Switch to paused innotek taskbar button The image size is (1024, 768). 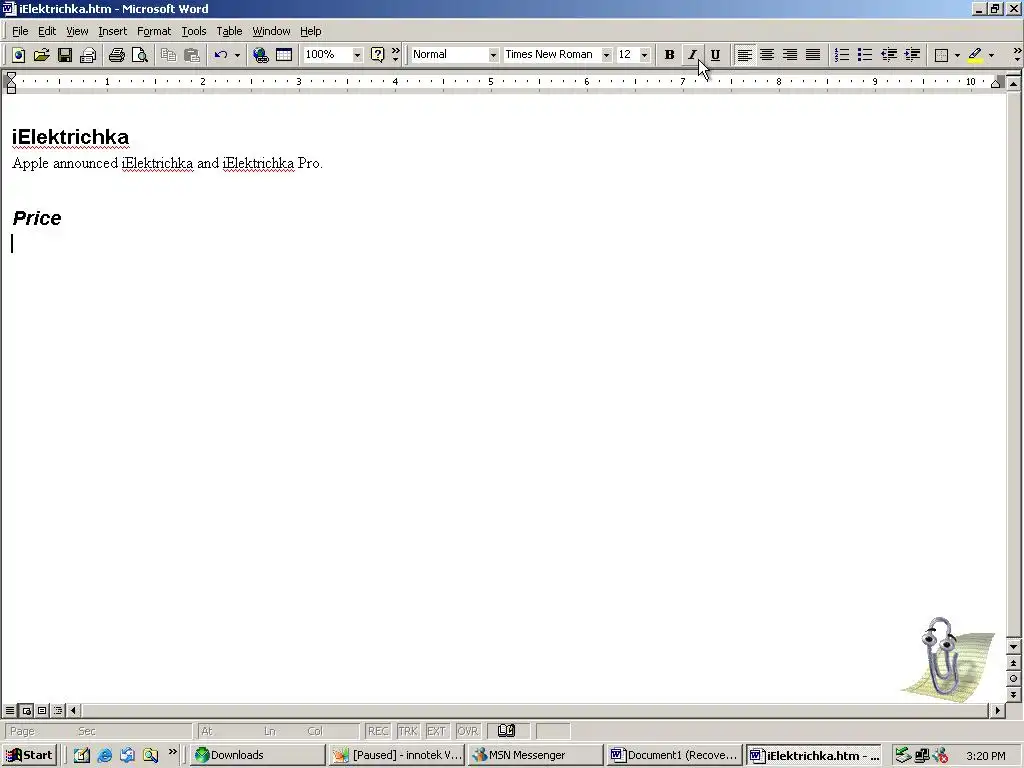coord(396,755)
